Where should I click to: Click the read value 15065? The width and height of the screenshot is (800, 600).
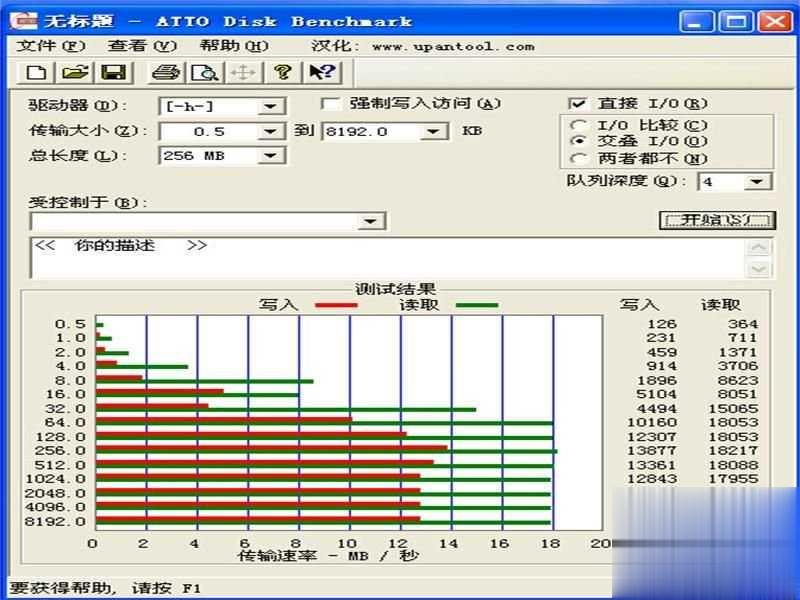733,409
